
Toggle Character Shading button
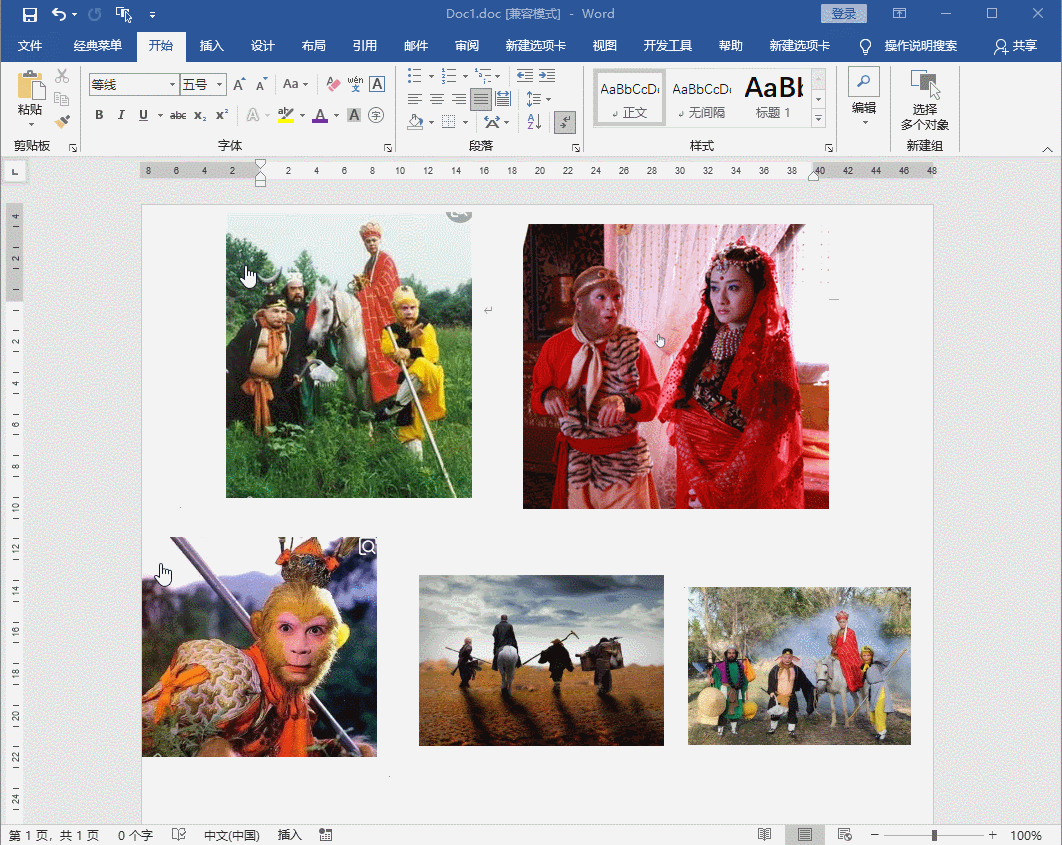[x=354, y=115]
